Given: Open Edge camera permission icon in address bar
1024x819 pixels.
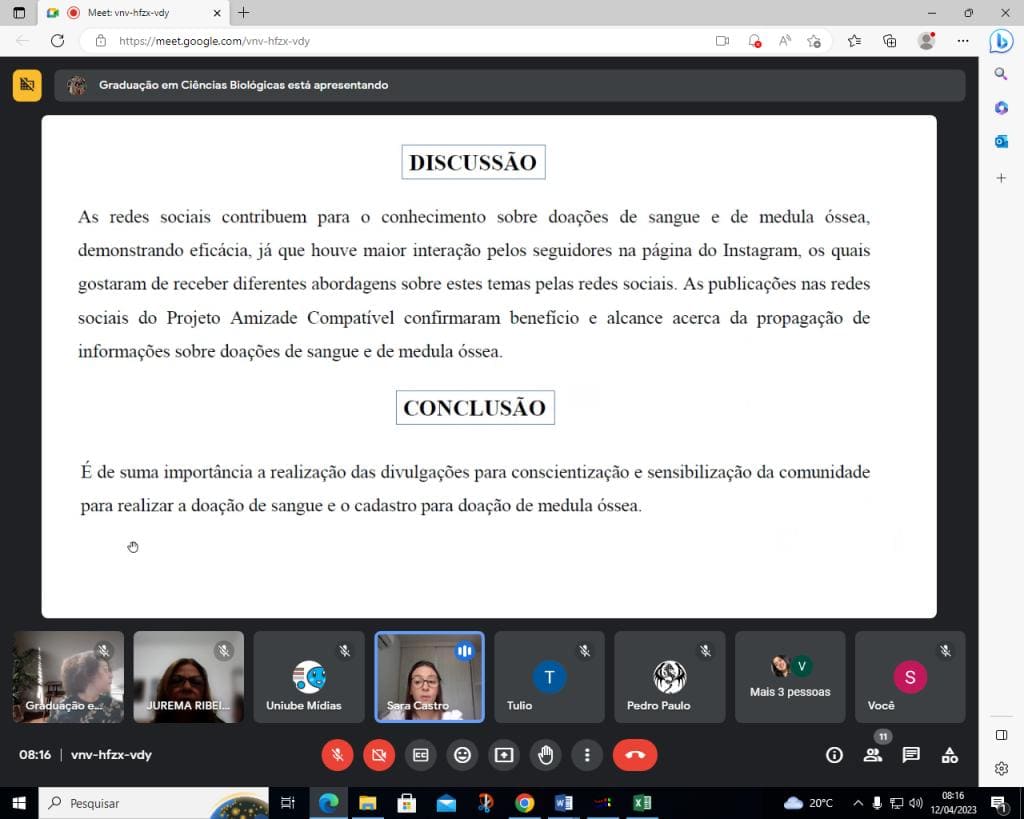Looking at the screenshot, I should (x=722, y=40).
